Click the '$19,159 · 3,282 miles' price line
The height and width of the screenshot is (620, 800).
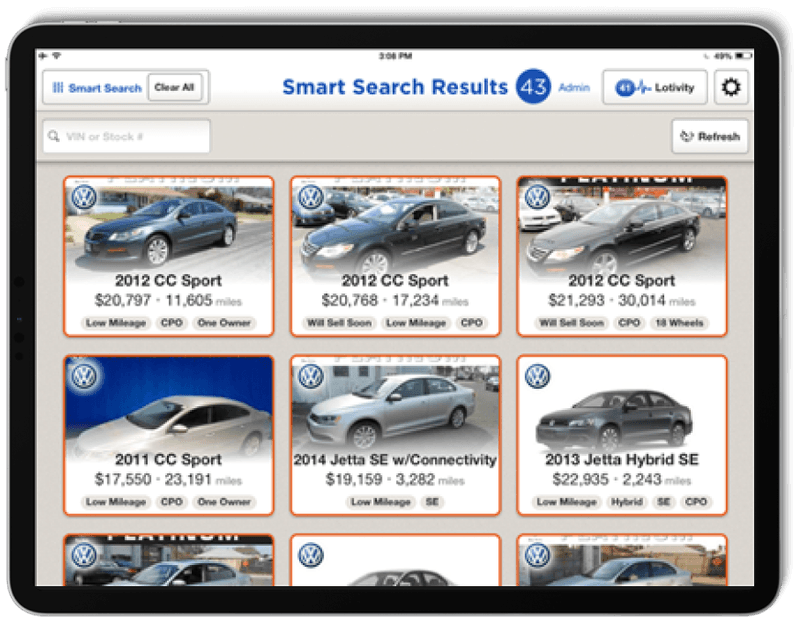tap(395, 480)
